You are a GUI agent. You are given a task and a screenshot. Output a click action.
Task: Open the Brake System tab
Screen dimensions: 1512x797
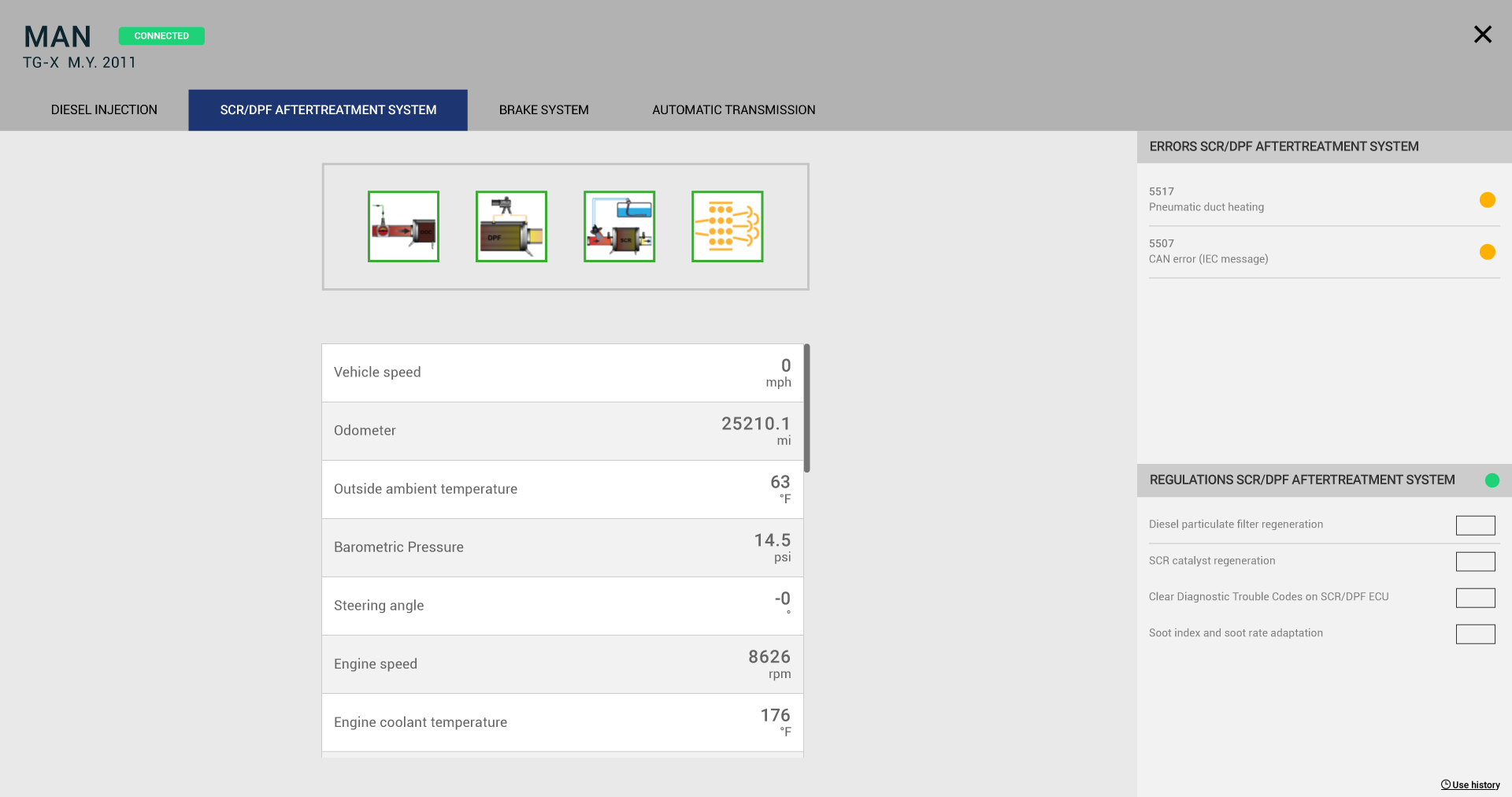[543, 110]
